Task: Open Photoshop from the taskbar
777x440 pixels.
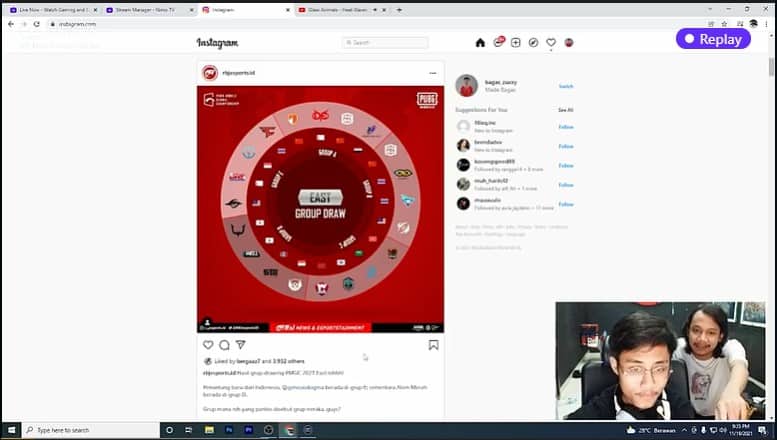Action: click(229, 430)
